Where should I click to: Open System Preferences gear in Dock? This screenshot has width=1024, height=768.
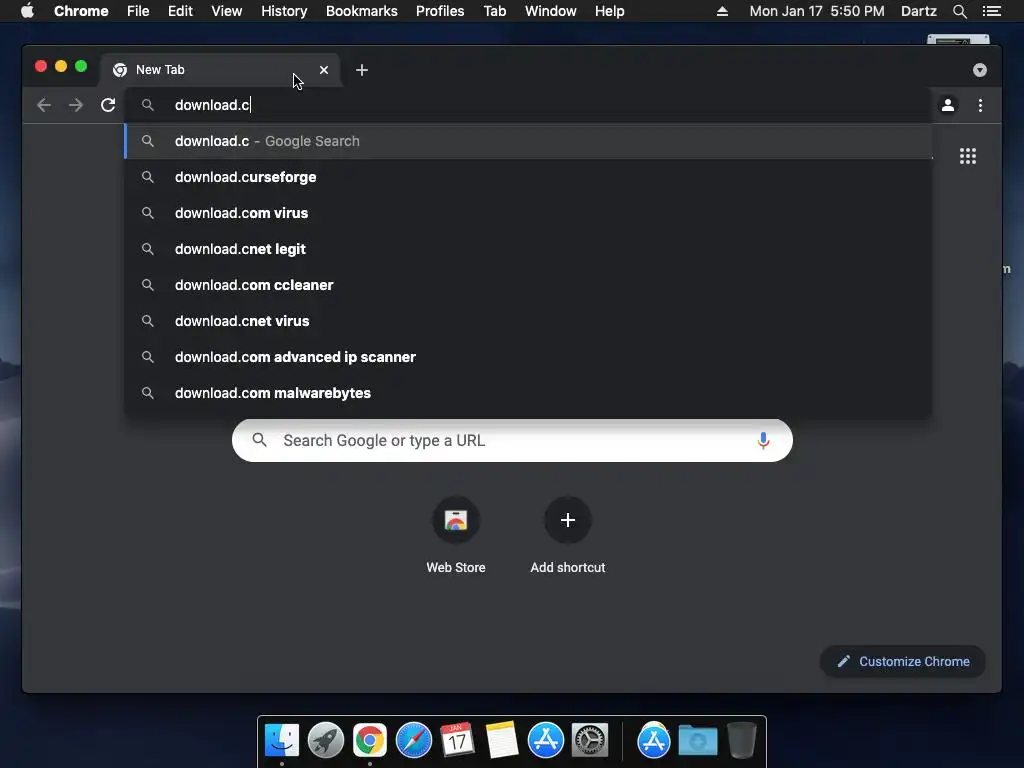(590, 740)
